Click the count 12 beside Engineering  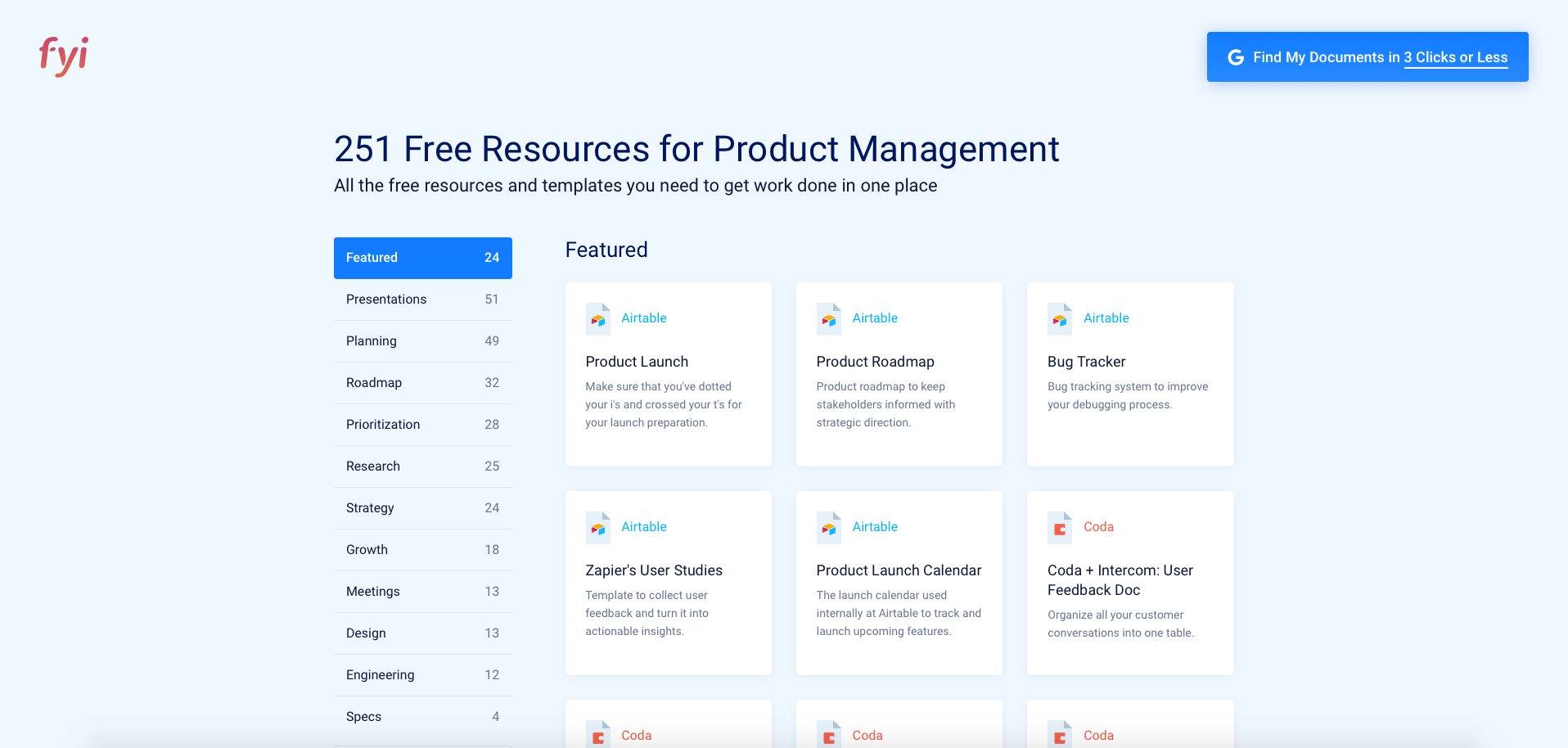492,675
